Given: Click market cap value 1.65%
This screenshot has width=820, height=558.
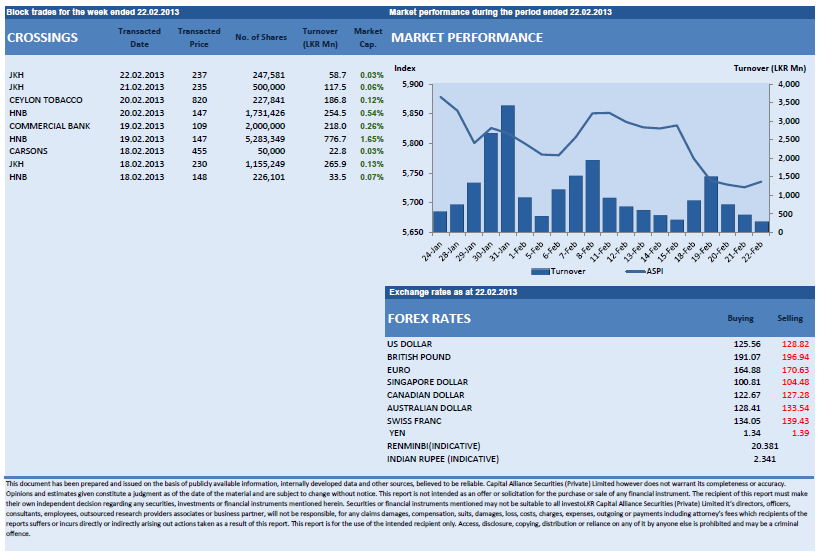Looking at the screenshot, I should pos(372,139).
